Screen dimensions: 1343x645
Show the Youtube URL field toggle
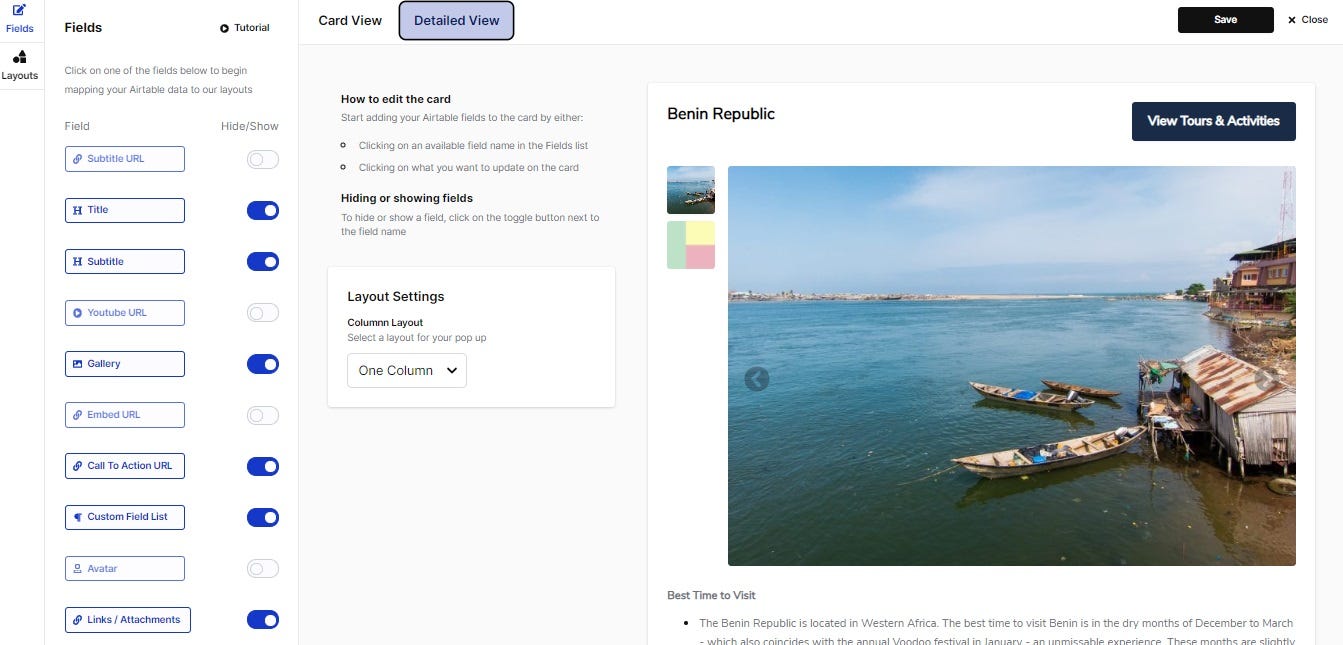pyautogui.click(x=263, y=313)
